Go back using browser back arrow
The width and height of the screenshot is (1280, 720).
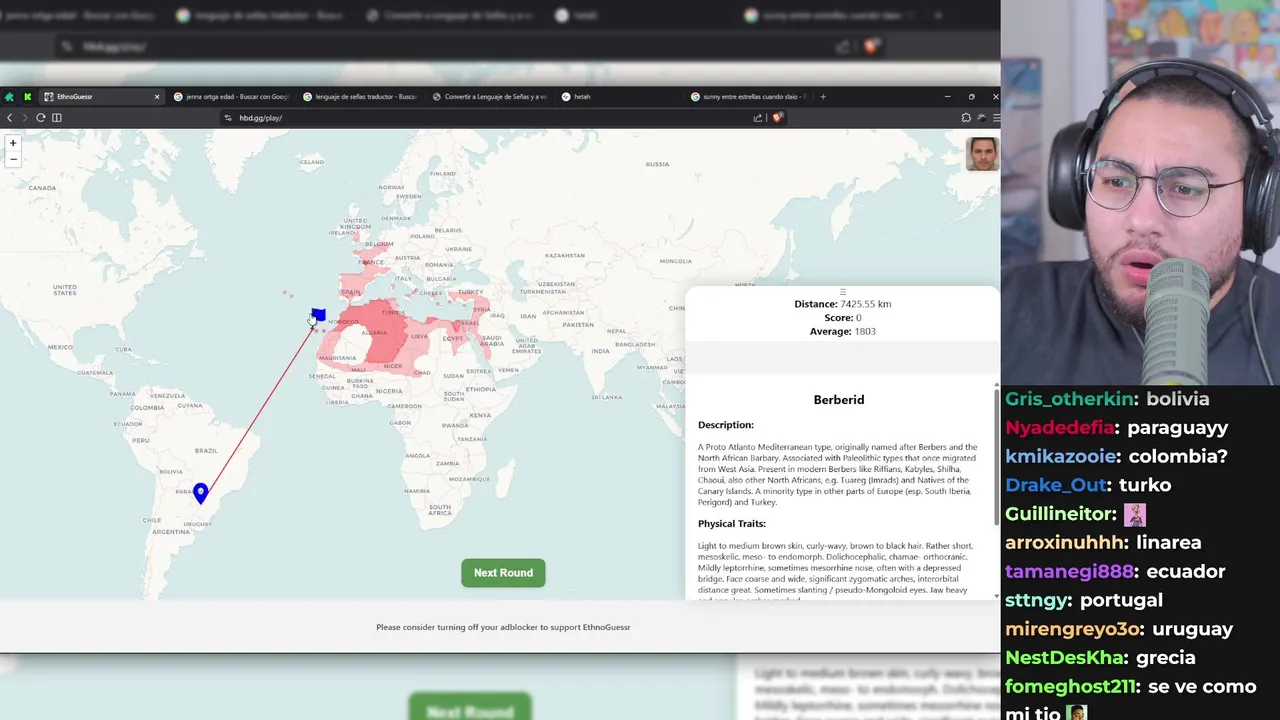(x=10, y=118)
